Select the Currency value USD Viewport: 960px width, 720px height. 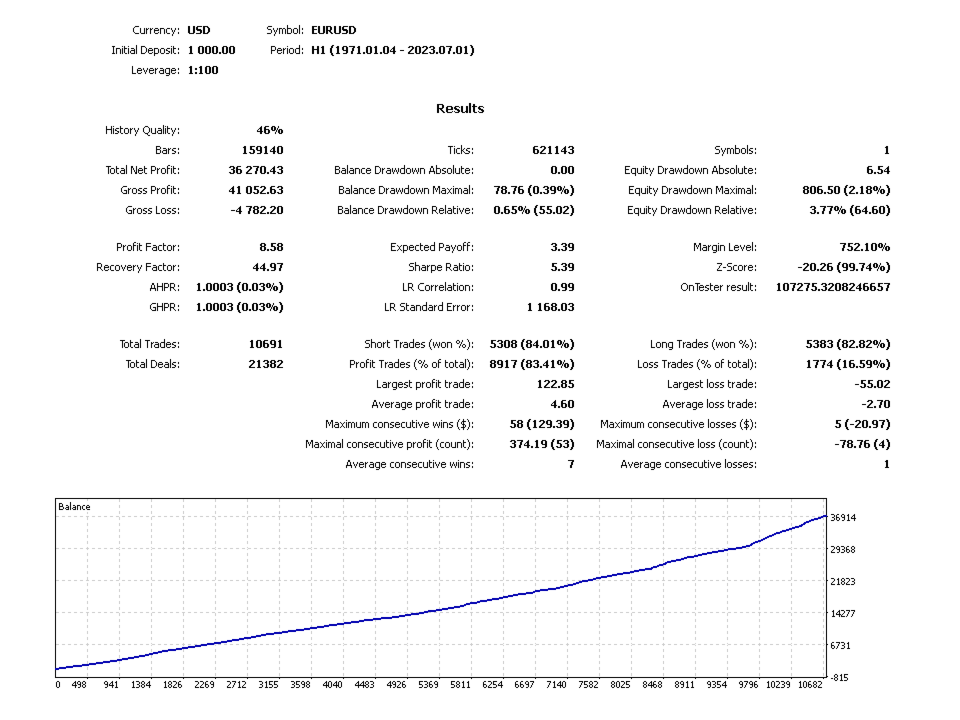tap(198, 30)
